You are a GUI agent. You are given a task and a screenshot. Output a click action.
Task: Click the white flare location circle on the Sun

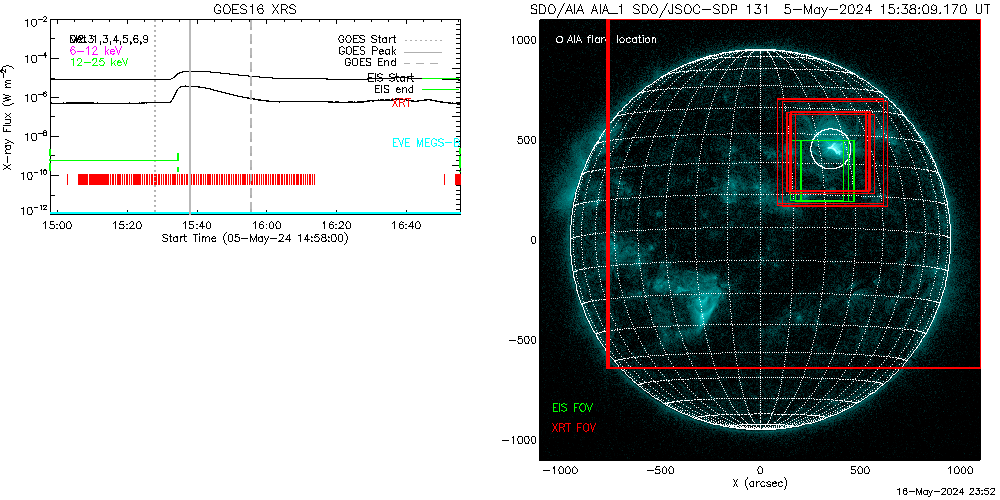[x=832, y=148]
